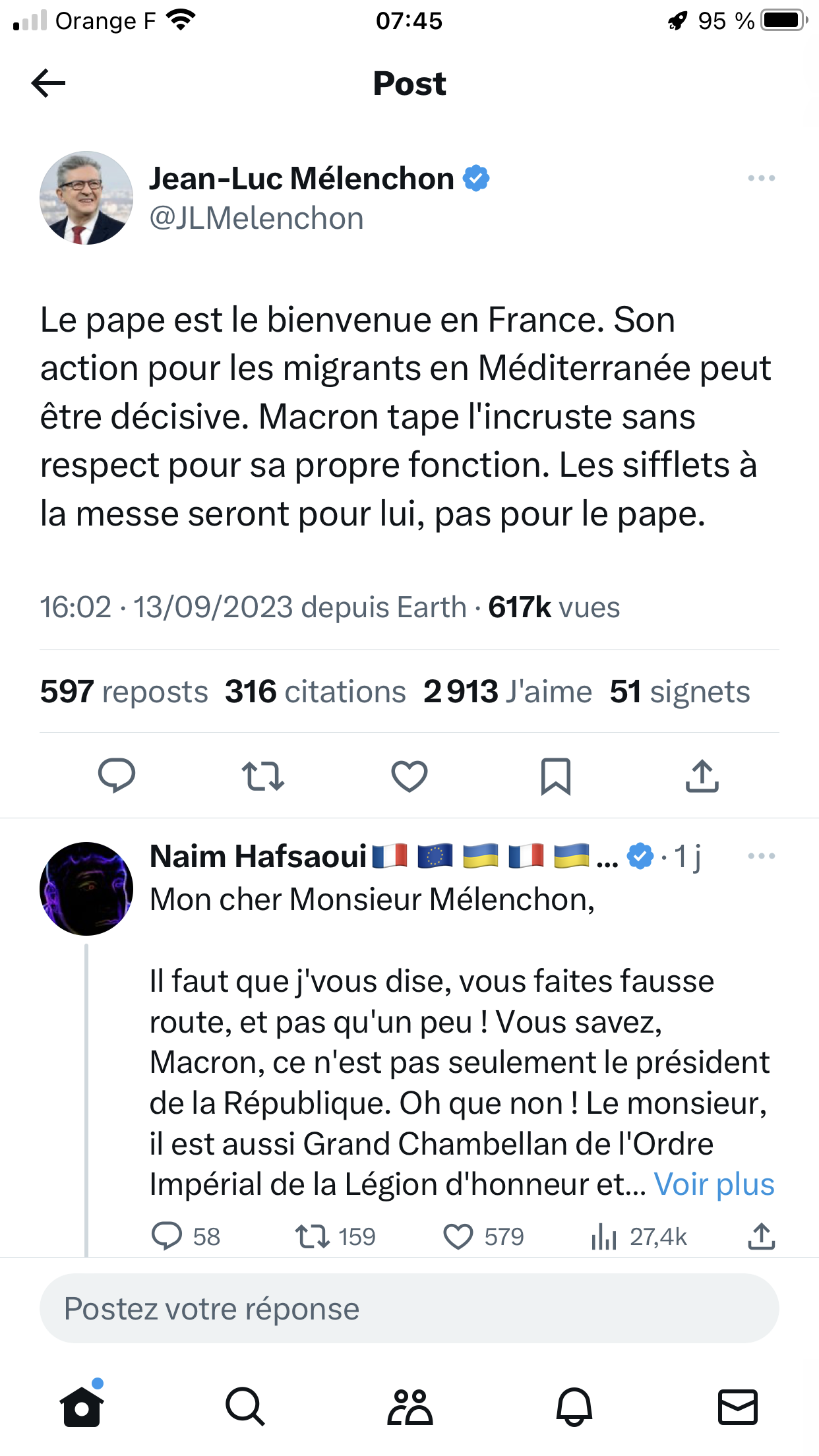The image size is (819, 1456).
Task: Open the notifications bell tab
Action: 574,1407
